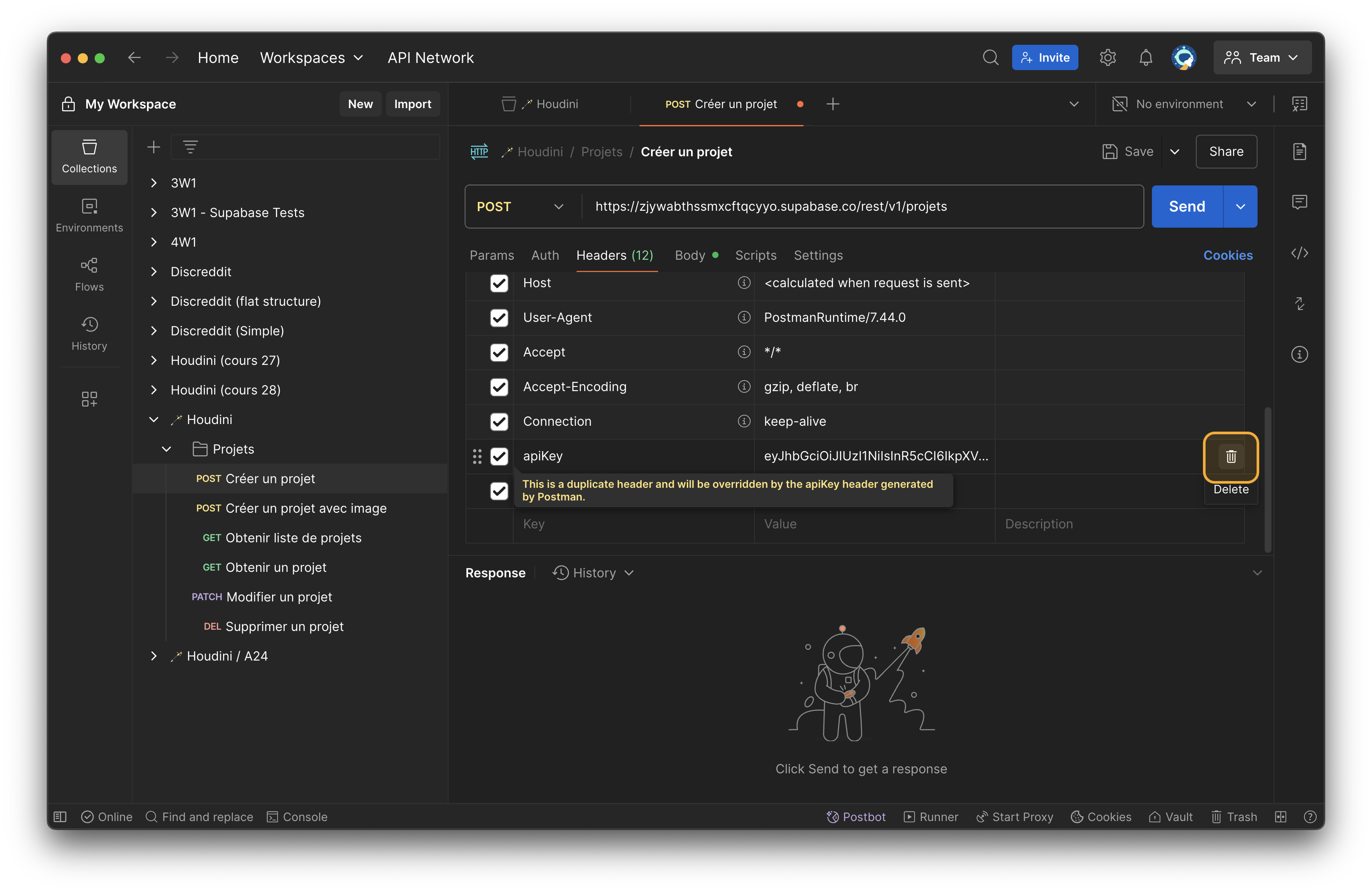Expand the Houdini / A24 collection

pyautogui.click(x=153, y=656)
